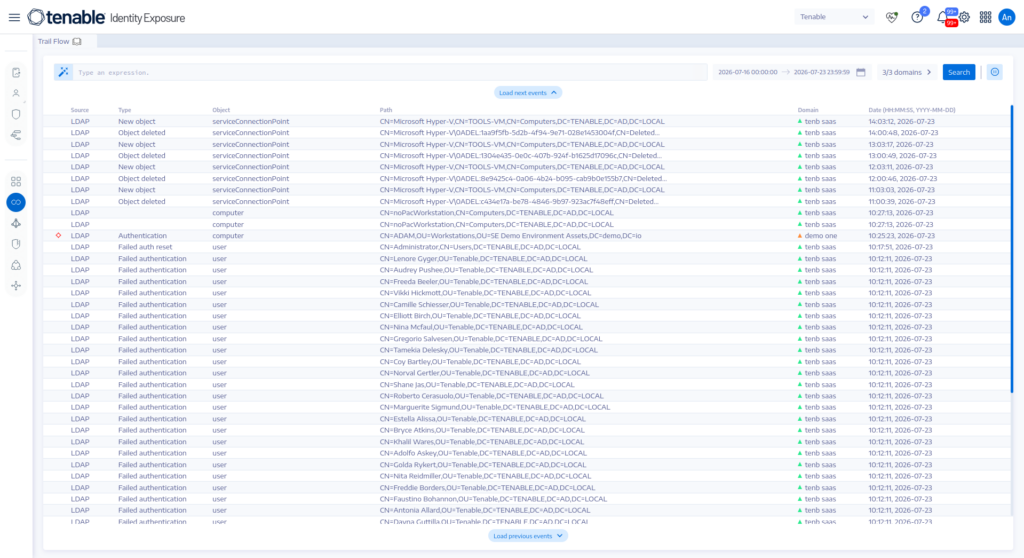Open the dashboards four-squares sidebar icon
The image size is (1024, 558).
pyautogui.click(x=16, y=181)
